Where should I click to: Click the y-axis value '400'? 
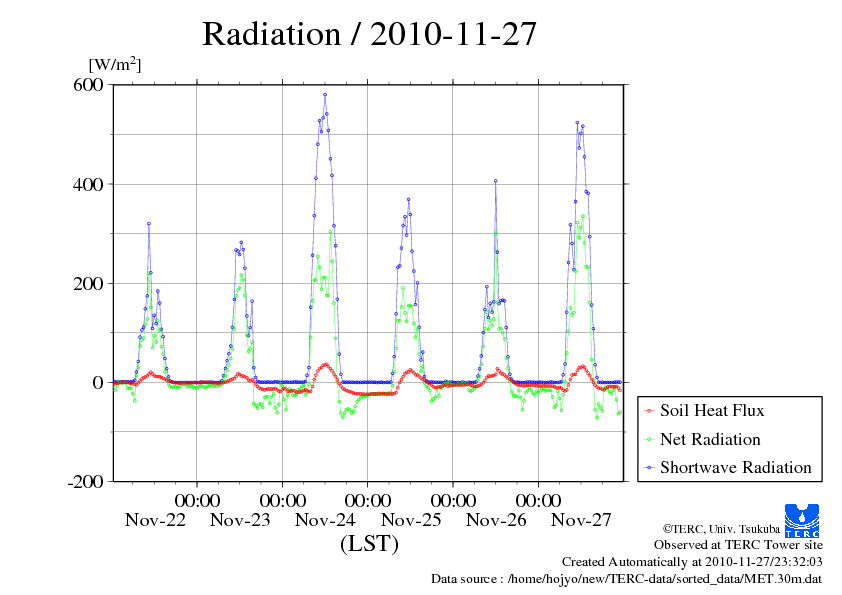click(x=88, y=184)
